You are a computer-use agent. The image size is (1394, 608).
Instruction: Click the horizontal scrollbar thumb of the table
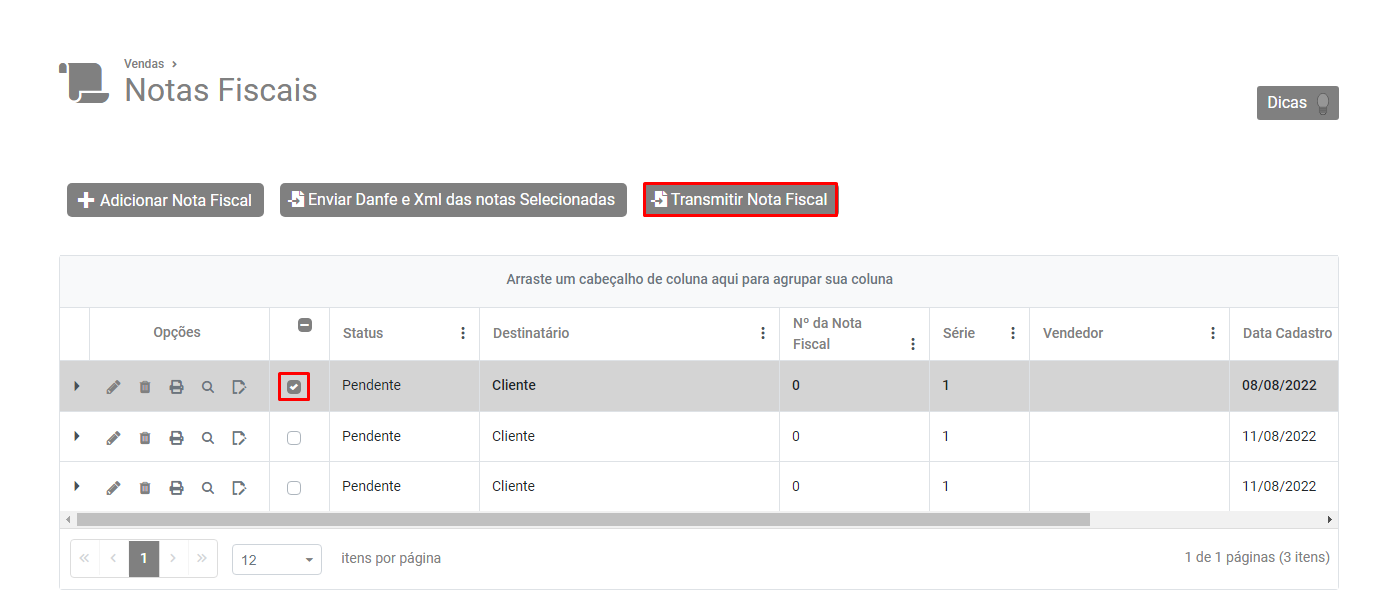583,520
